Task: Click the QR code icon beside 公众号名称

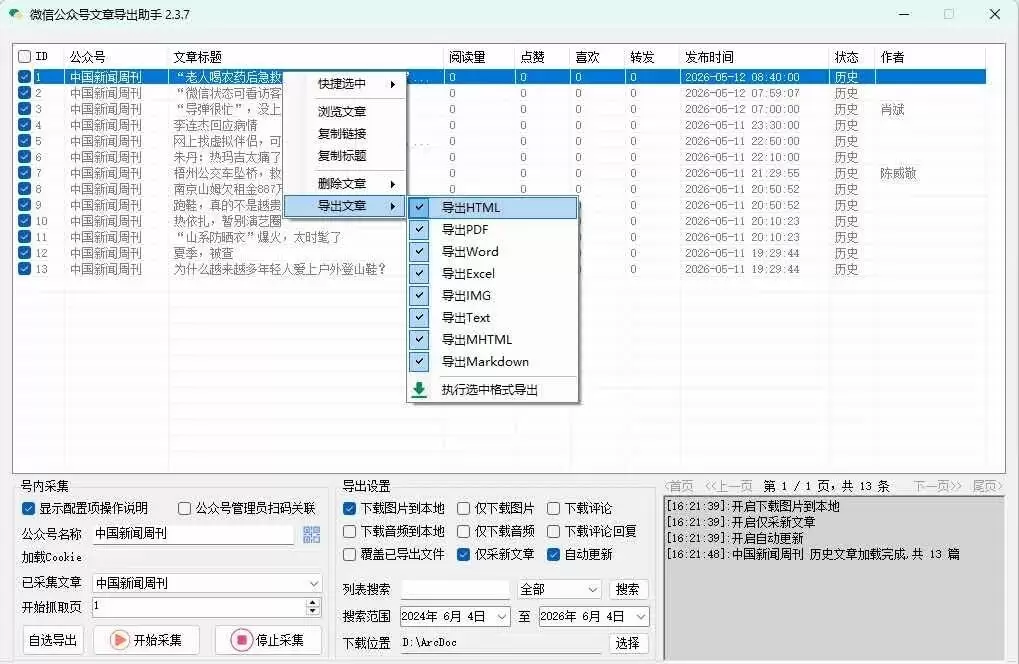Action: (311, 534)
